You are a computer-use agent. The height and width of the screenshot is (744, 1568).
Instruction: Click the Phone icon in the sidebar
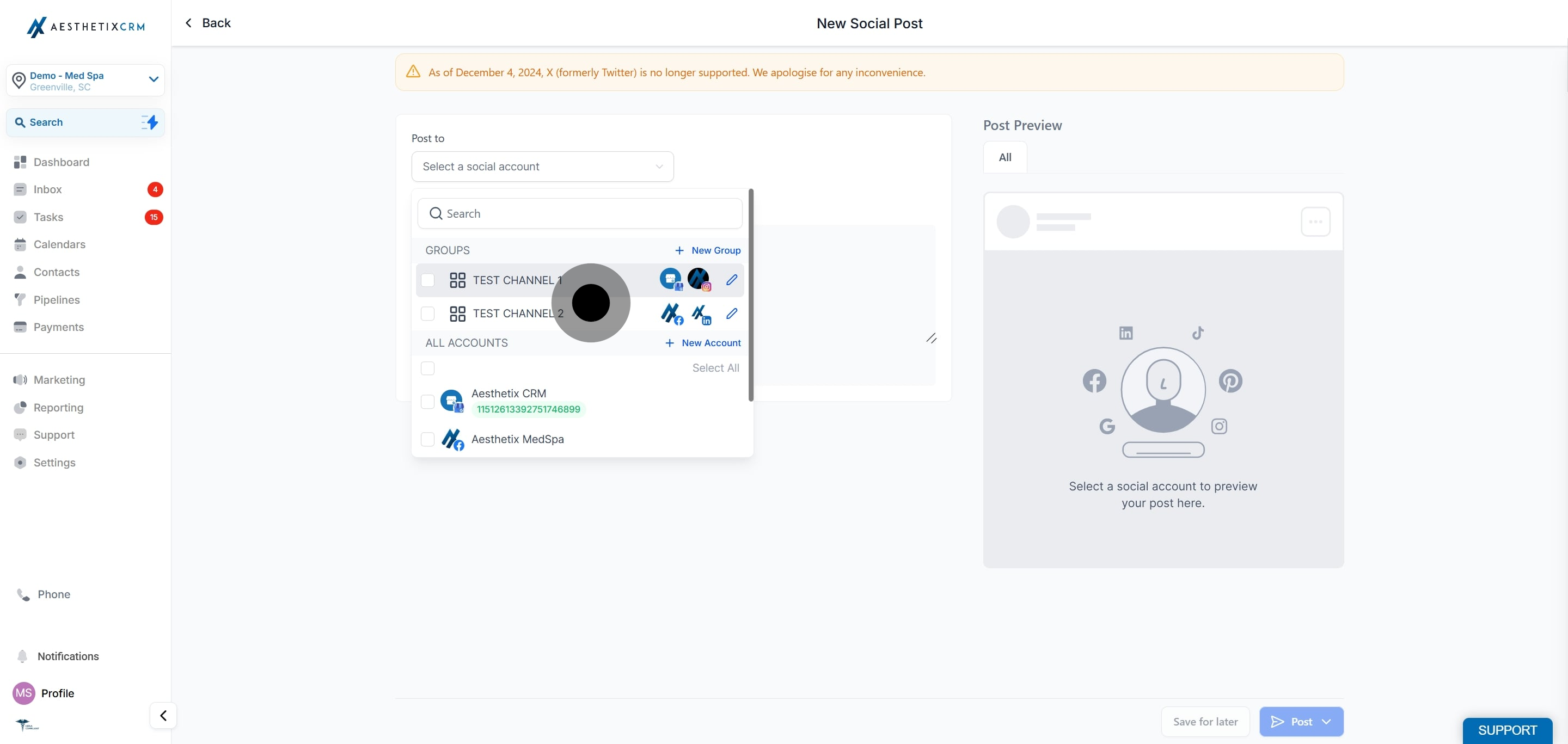click(x=23, y=594)
